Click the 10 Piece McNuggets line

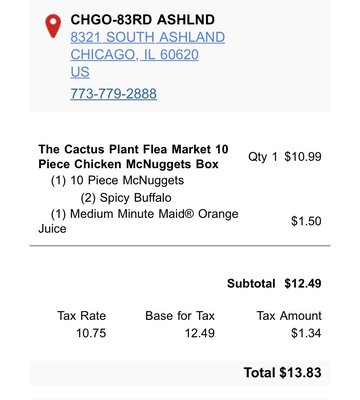point(117,181)
